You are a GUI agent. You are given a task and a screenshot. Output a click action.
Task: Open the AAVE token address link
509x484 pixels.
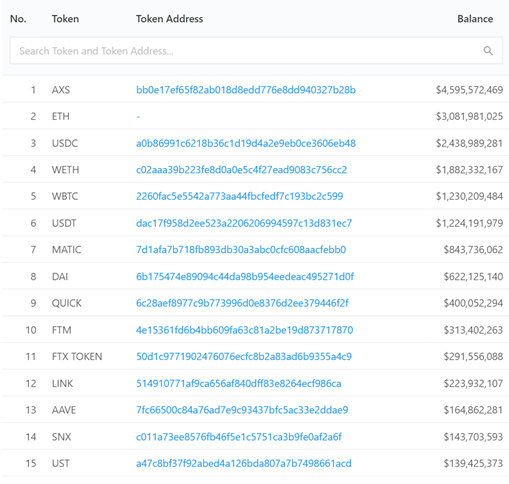(242, 410)
